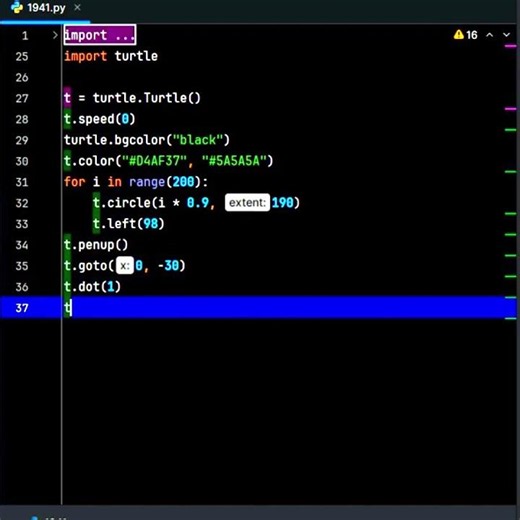520x520 pixels.
Task: Open the warnings indicator showing 16
Action: (465, 35)
